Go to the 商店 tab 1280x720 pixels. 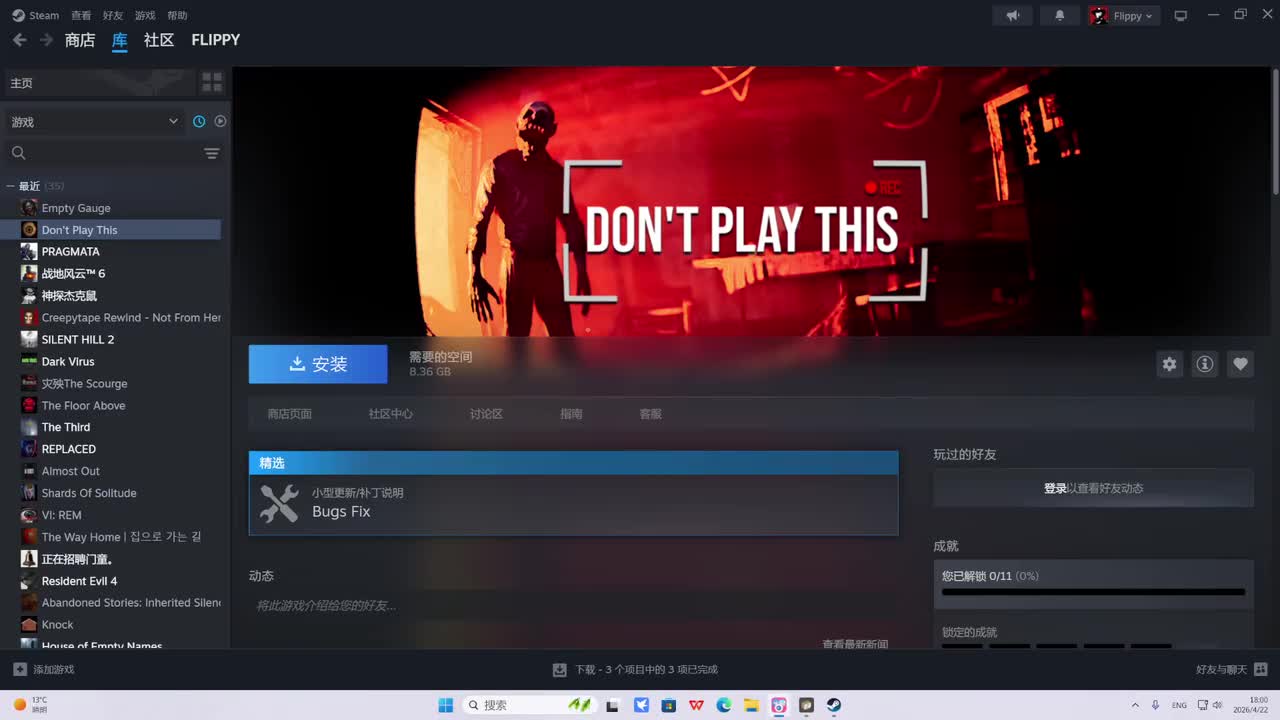tap(80, 40)
